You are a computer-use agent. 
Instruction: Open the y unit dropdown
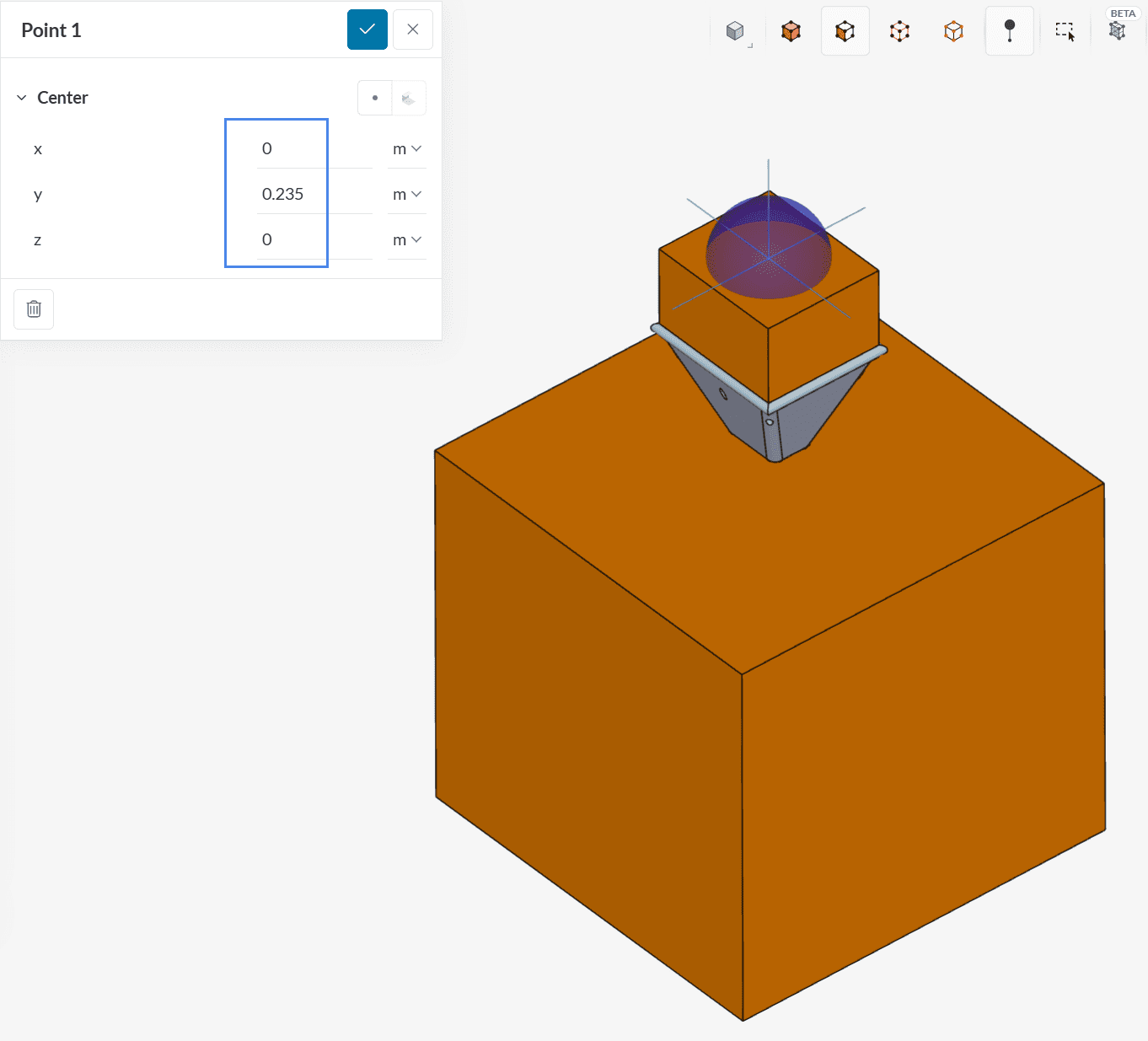[x=406, y=195]
